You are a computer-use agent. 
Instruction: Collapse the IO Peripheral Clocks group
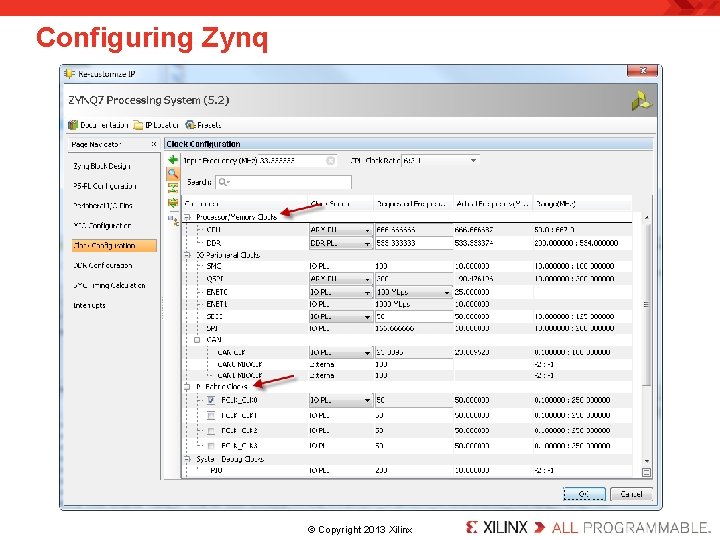point(187,255)
